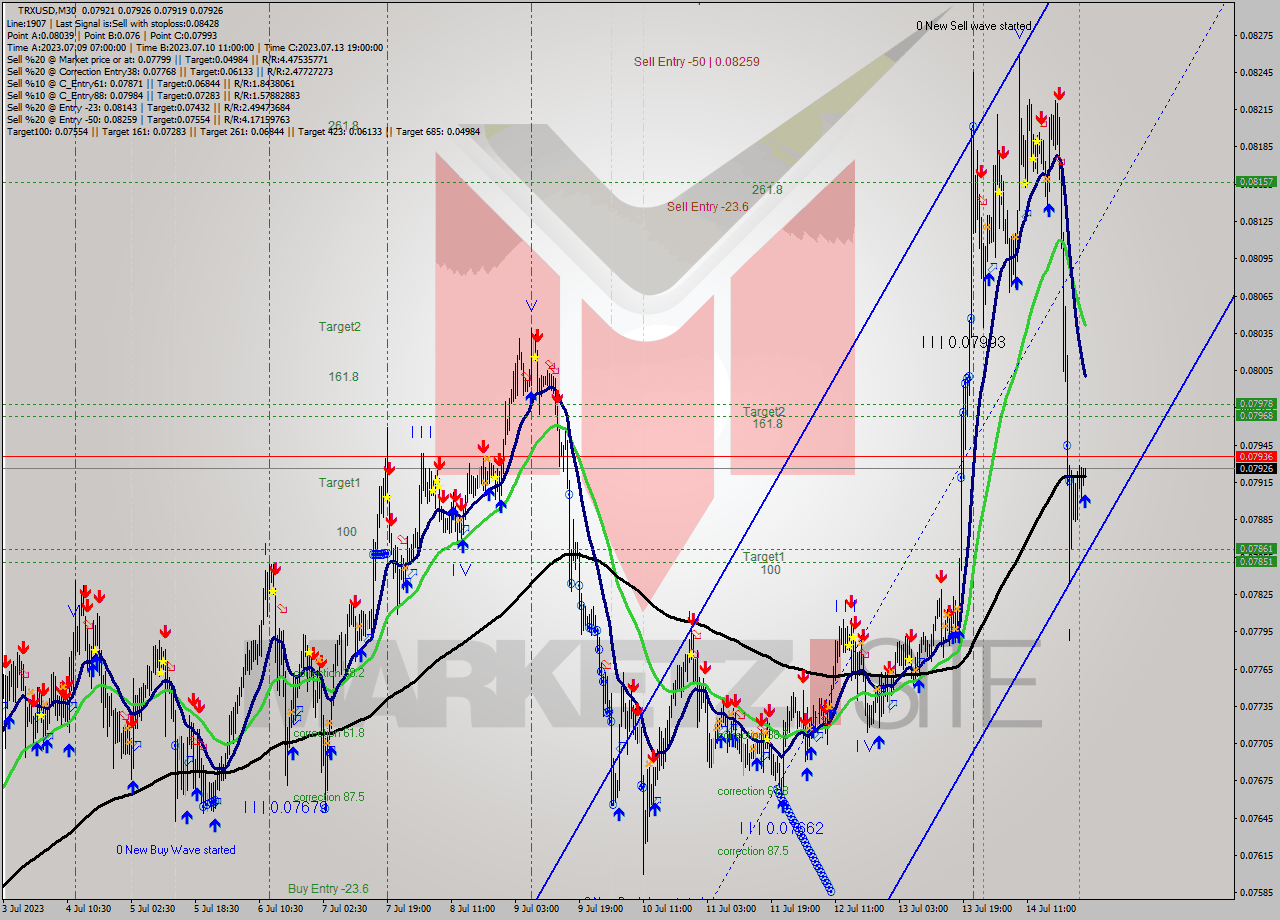Click the '9 Jul 19:00' time axis label
Image resolution: width=1280 pixels, height=920 pixels.
click(600, 909)
